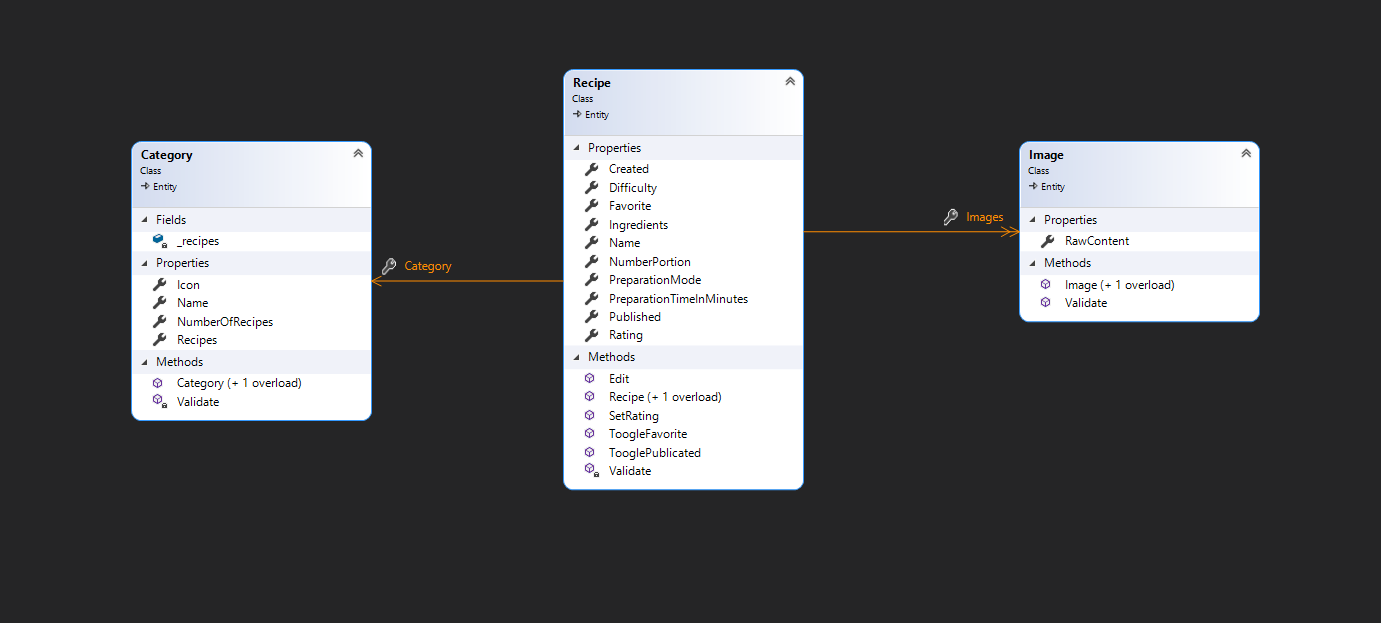Collapse the Fields section in Category
Image resolution: width=1381 pixels, height=623 pixels.
(143, 220)
